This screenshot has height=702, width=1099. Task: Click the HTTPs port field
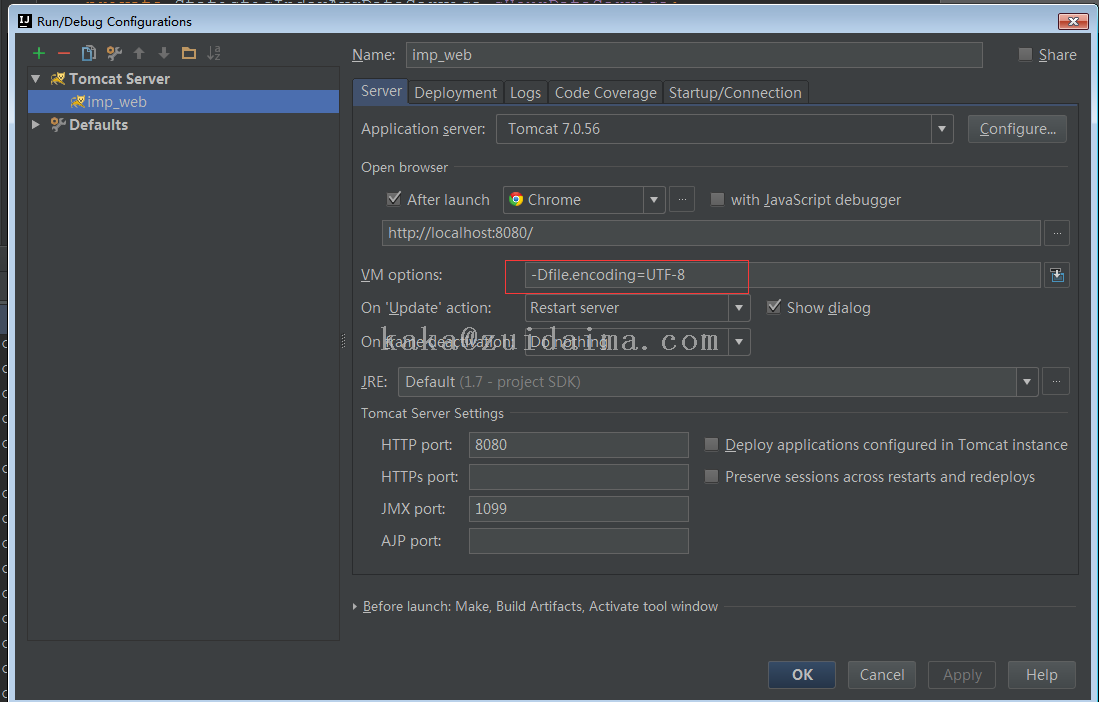point(578,477)
